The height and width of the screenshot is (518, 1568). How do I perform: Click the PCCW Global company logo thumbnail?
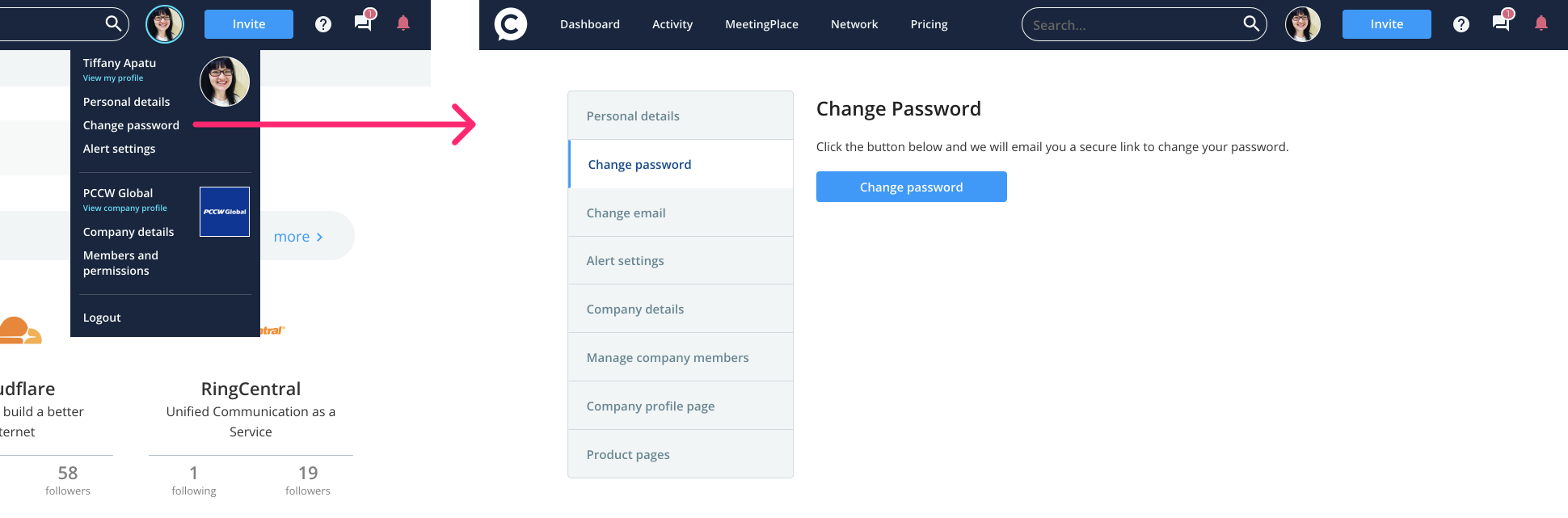[225, 212]
